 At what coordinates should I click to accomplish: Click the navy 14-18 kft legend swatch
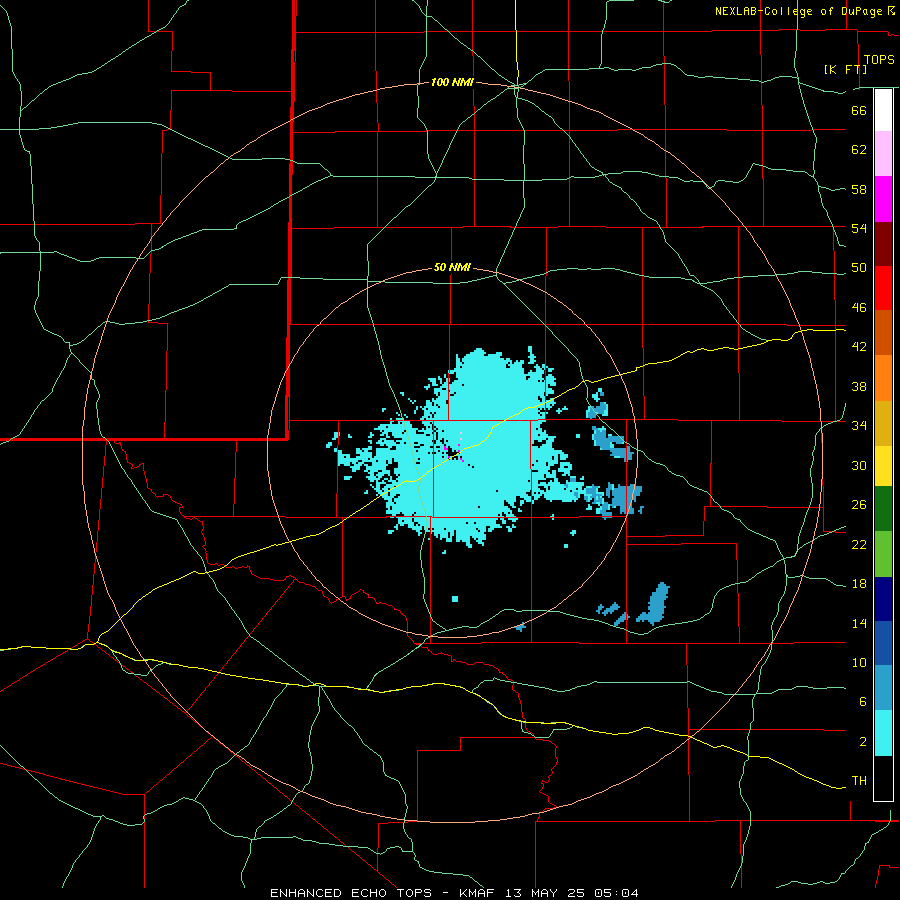point(883,599)
